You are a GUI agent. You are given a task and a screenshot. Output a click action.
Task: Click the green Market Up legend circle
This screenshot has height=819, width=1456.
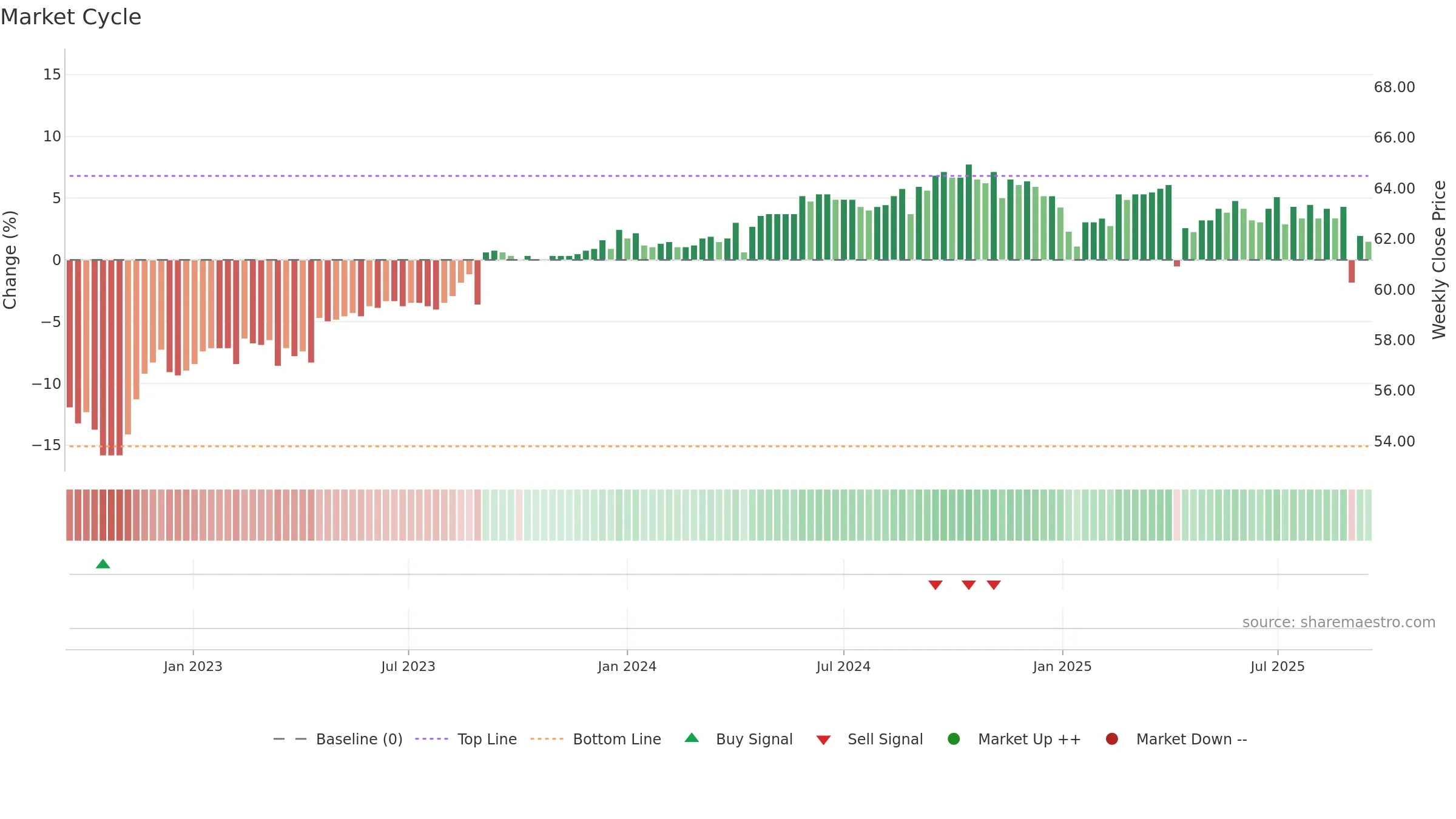pyautogui.click(x=954, y=739)
